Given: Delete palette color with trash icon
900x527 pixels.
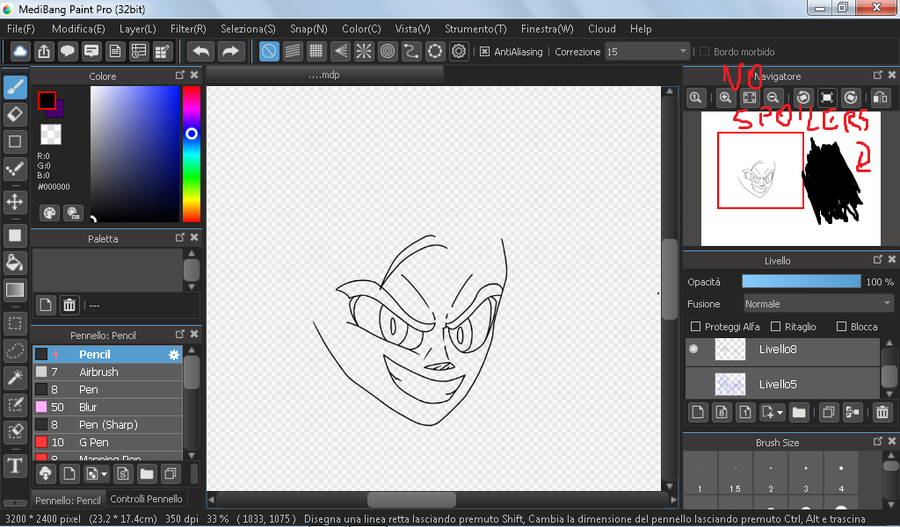Looking at the screenshot, I should 69,305.
